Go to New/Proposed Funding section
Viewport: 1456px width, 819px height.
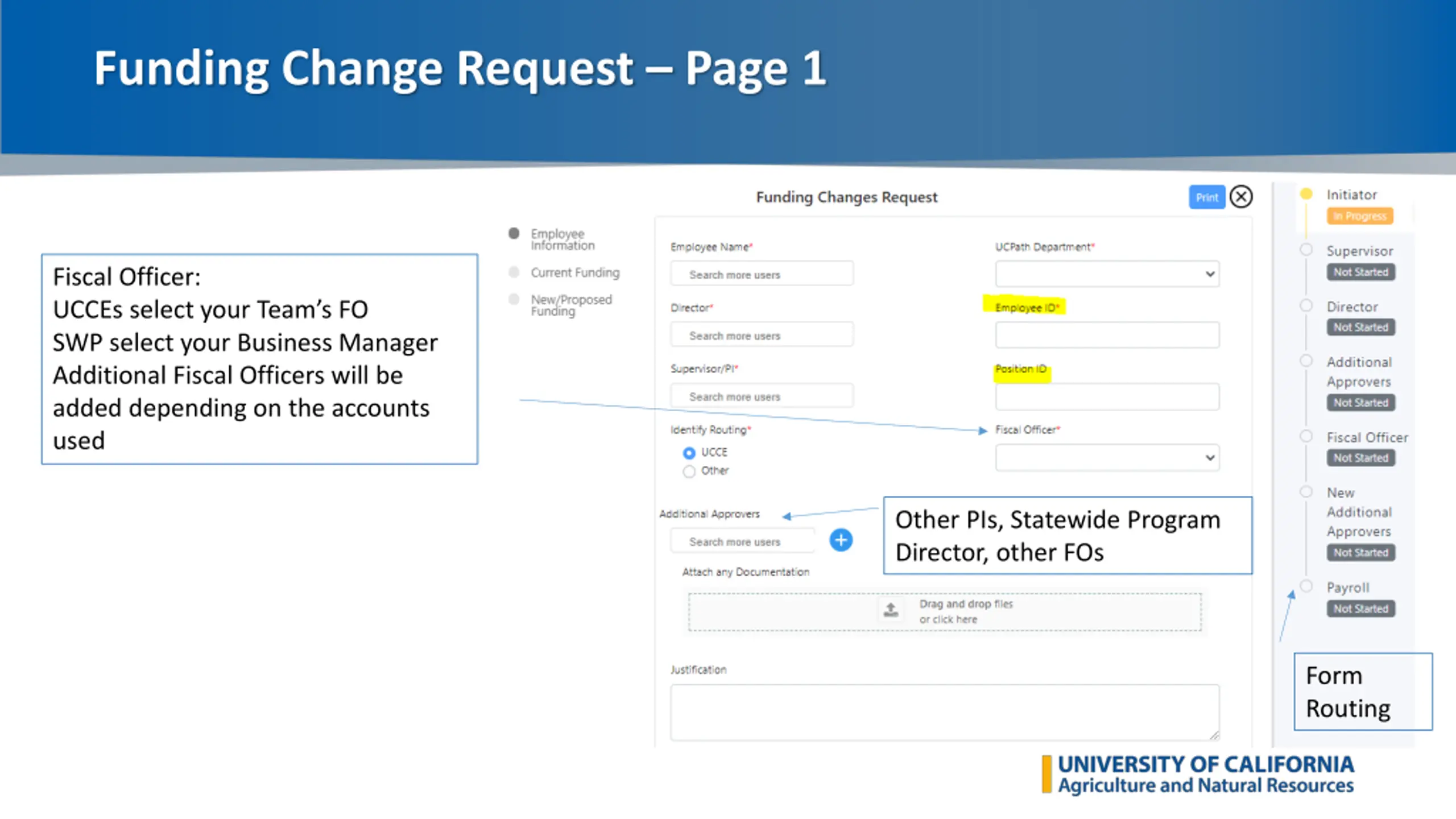(x=571, y=305)
